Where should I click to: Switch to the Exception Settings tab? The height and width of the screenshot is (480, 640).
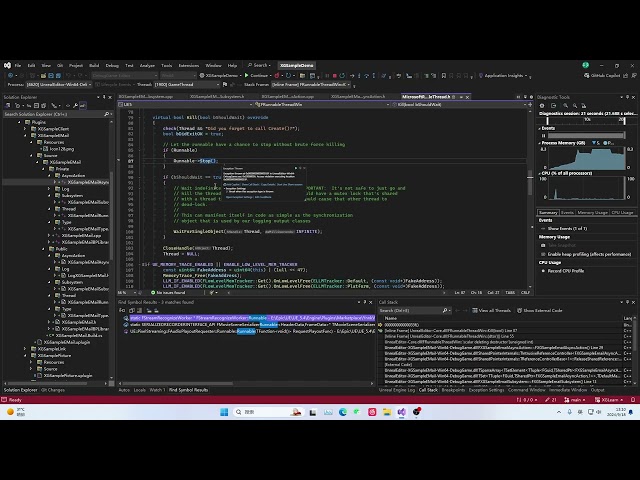[486, 390]
